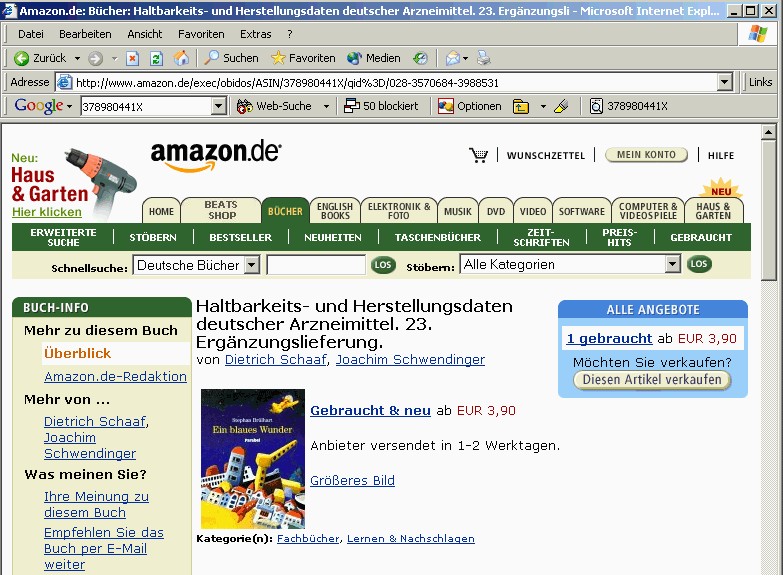This screenshot has height=575, width=783.
Task: Click the LOS button next to Alle Kategorien
Action: pyautogui.click(x=699, y=264)
